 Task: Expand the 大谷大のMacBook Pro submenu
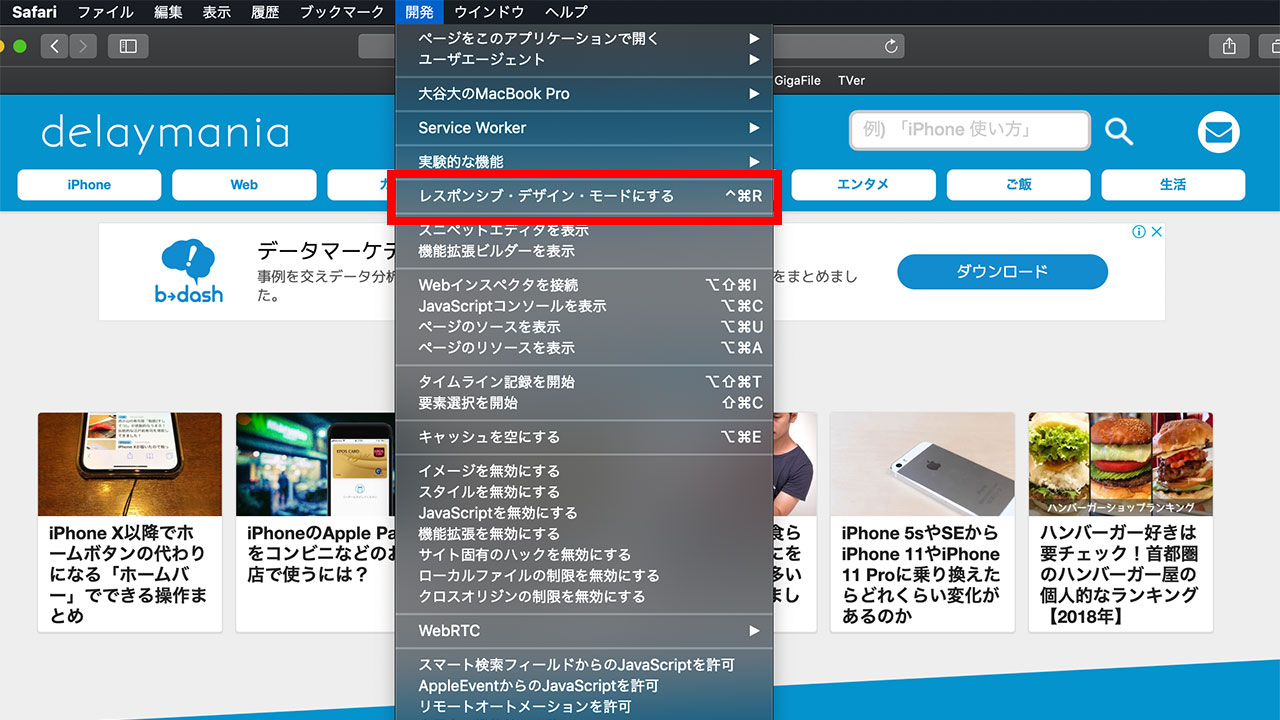[584, 93]
